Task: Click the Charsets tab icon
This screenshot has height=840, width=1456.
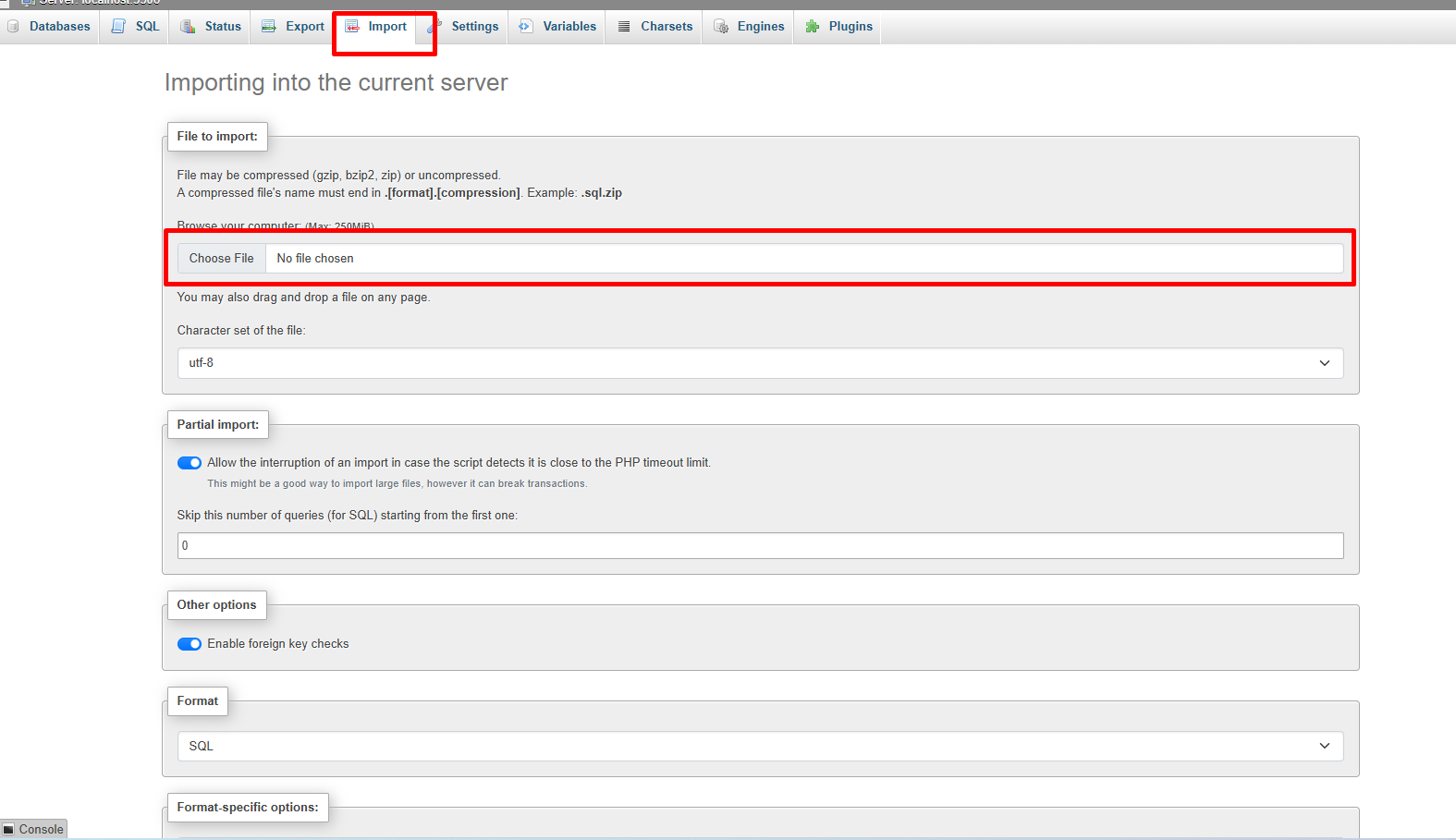Action: (x=624, y=27)
